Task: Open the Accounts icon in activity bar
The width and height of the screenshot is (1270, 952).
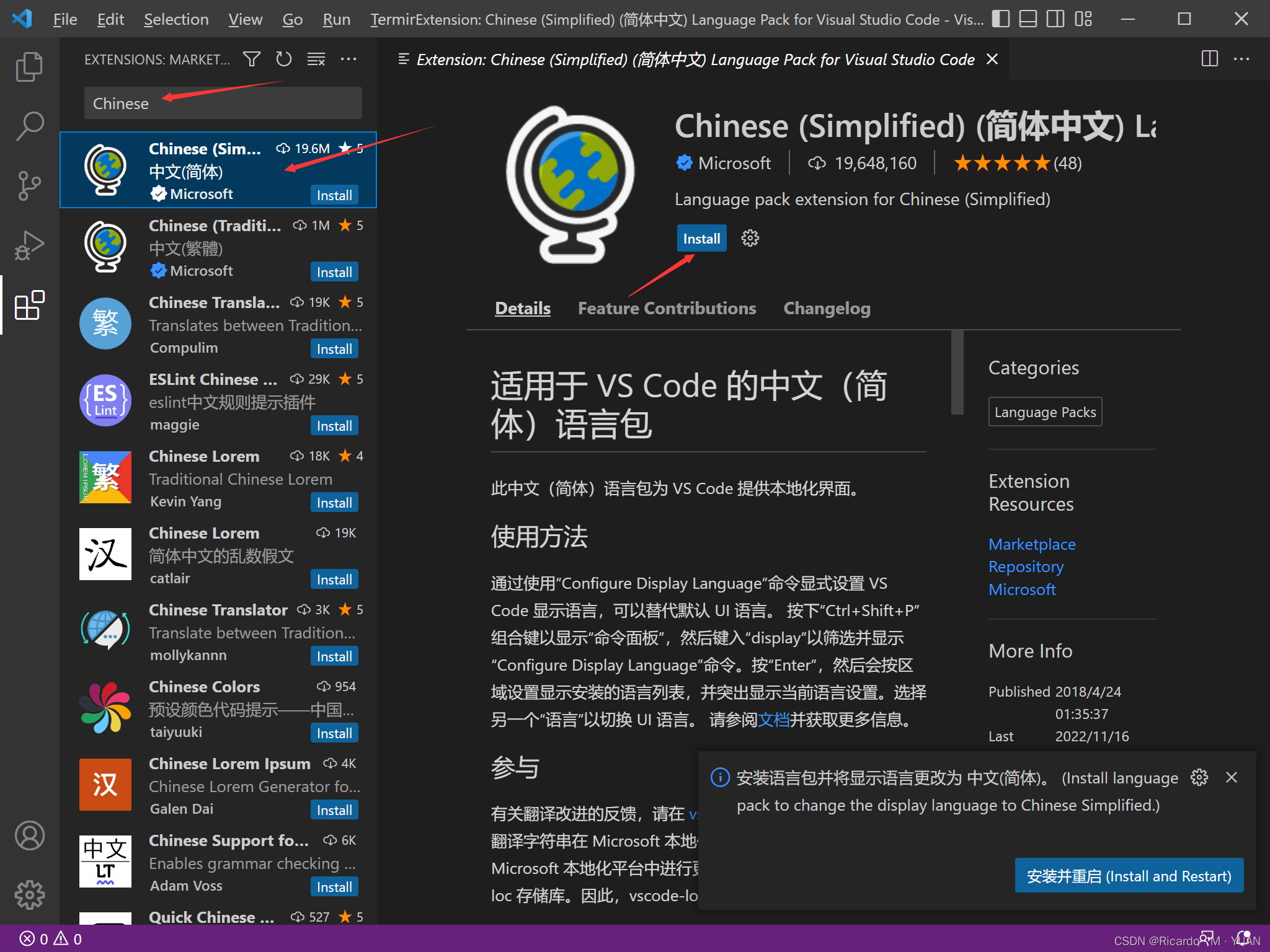Action: pos(29,835)
